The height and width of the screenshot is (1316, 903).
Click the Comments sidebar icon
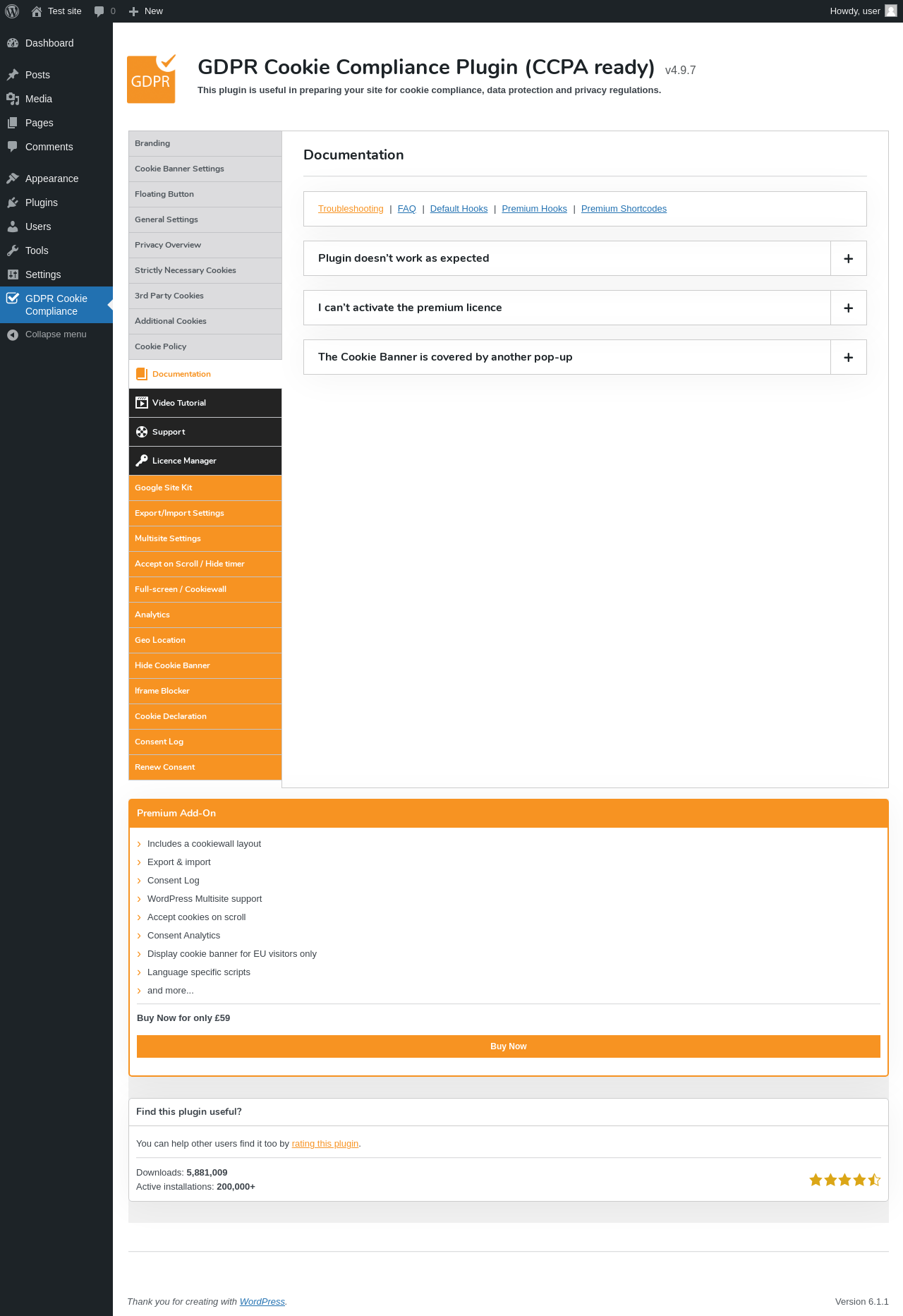(13, 147)
